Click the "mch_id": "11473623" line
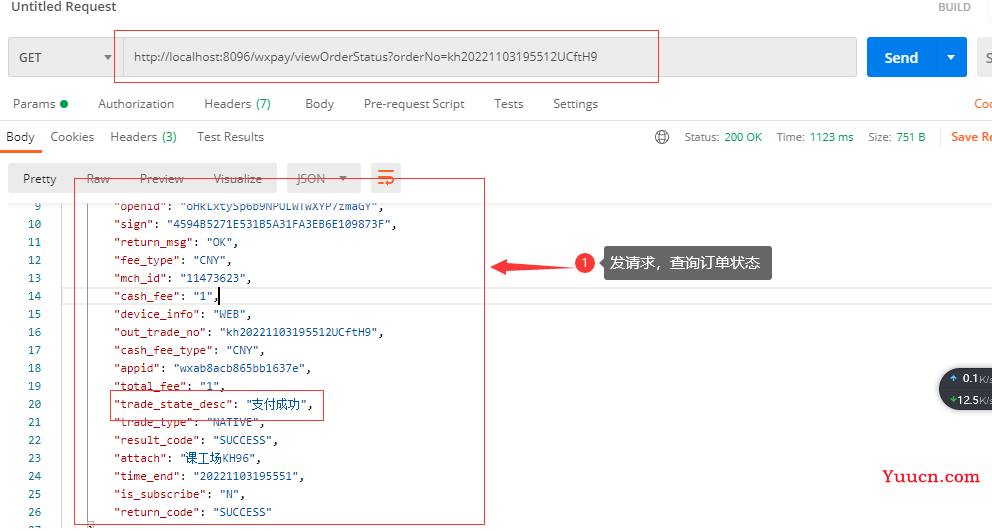992x531 pixels. [x=182, y=278]
